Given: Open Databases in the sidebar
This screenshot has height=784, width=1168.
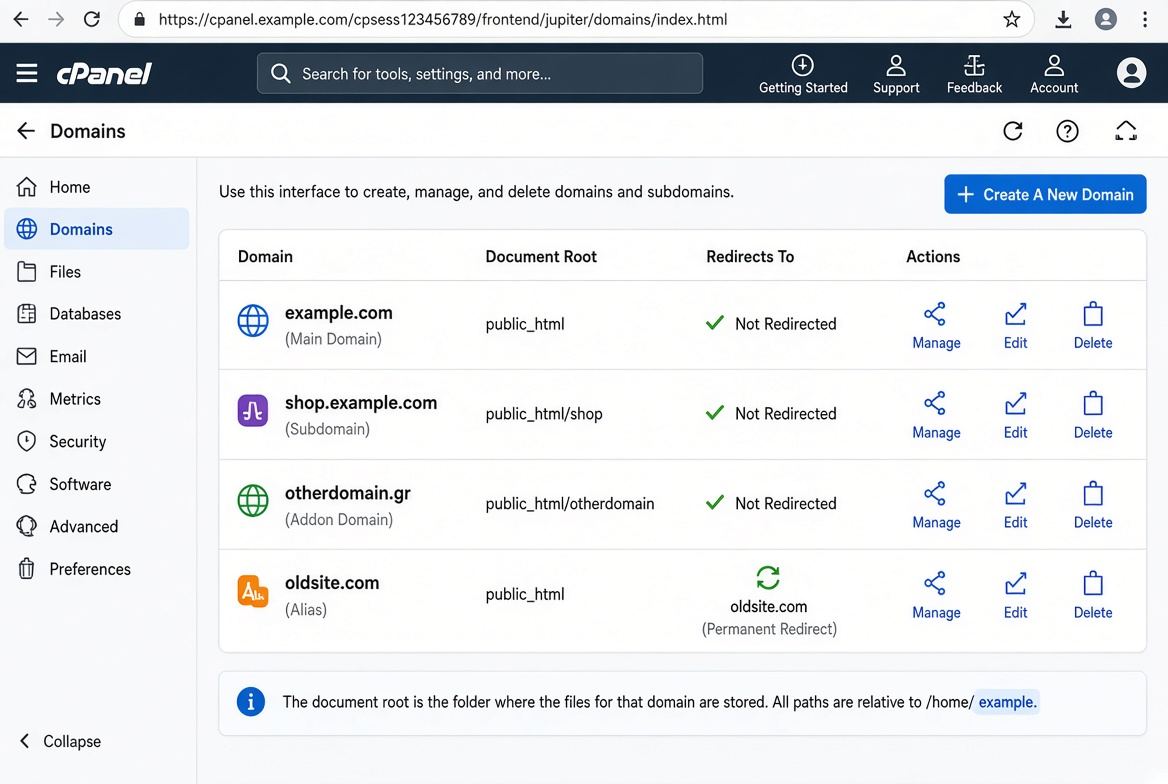Looking at the screenshot, I should pos(97,314).
